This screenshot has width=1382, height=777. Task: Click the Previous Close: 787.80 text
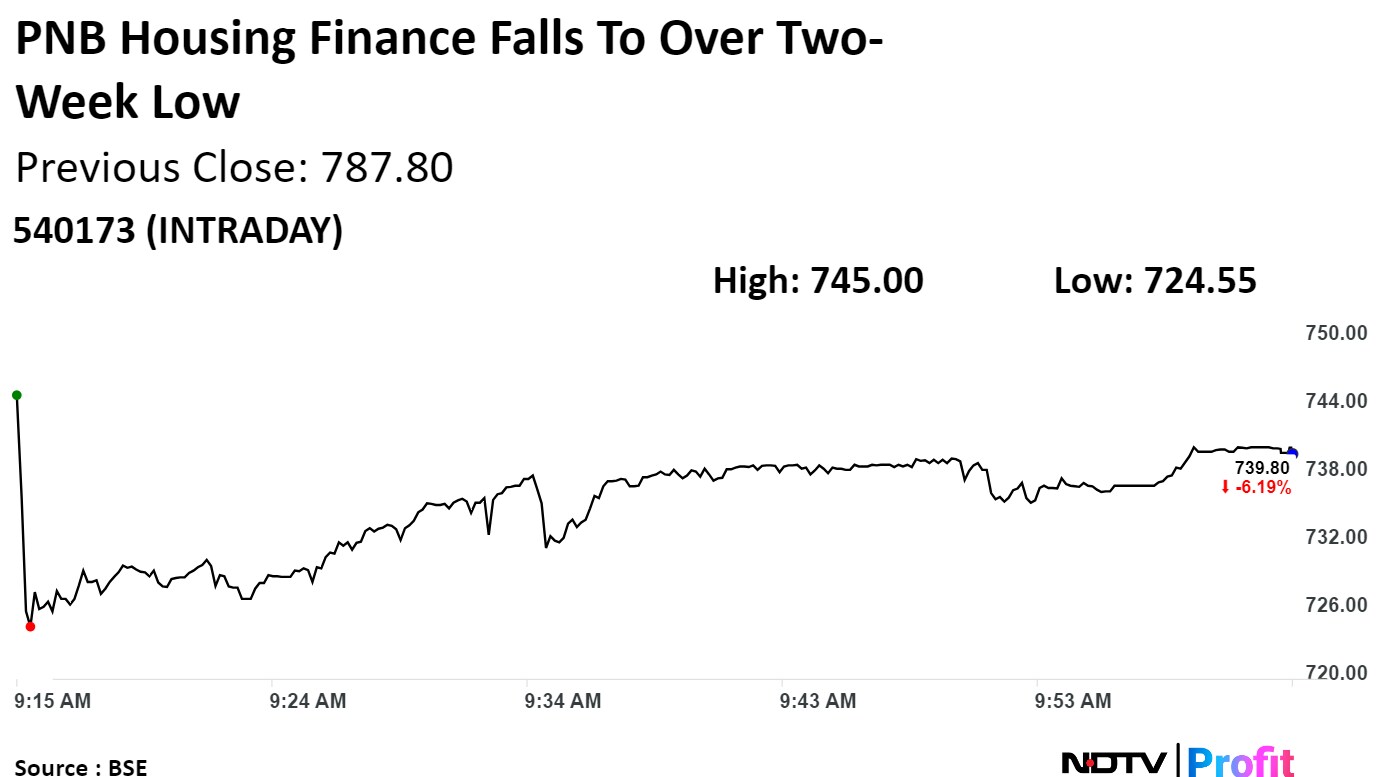pos(234,168)
